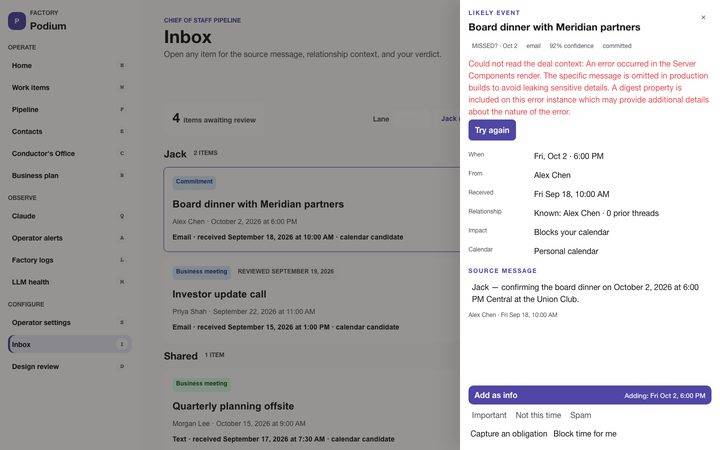The width and height of the screenshot is (720, 450).
Task: Mark the event as Important
Action: pyautogui.click(x=489, y=415)
